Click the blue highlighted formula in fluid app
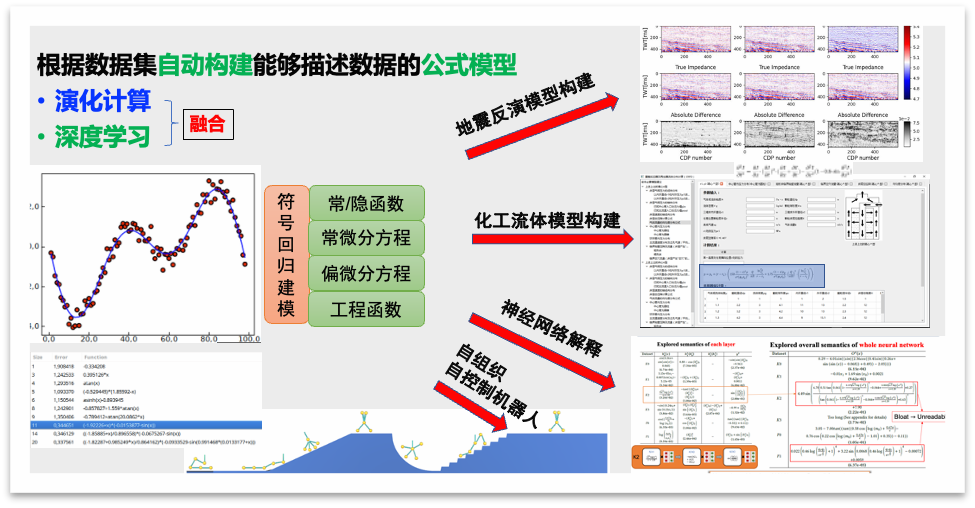The image size is (975, 508). (762, 277)
